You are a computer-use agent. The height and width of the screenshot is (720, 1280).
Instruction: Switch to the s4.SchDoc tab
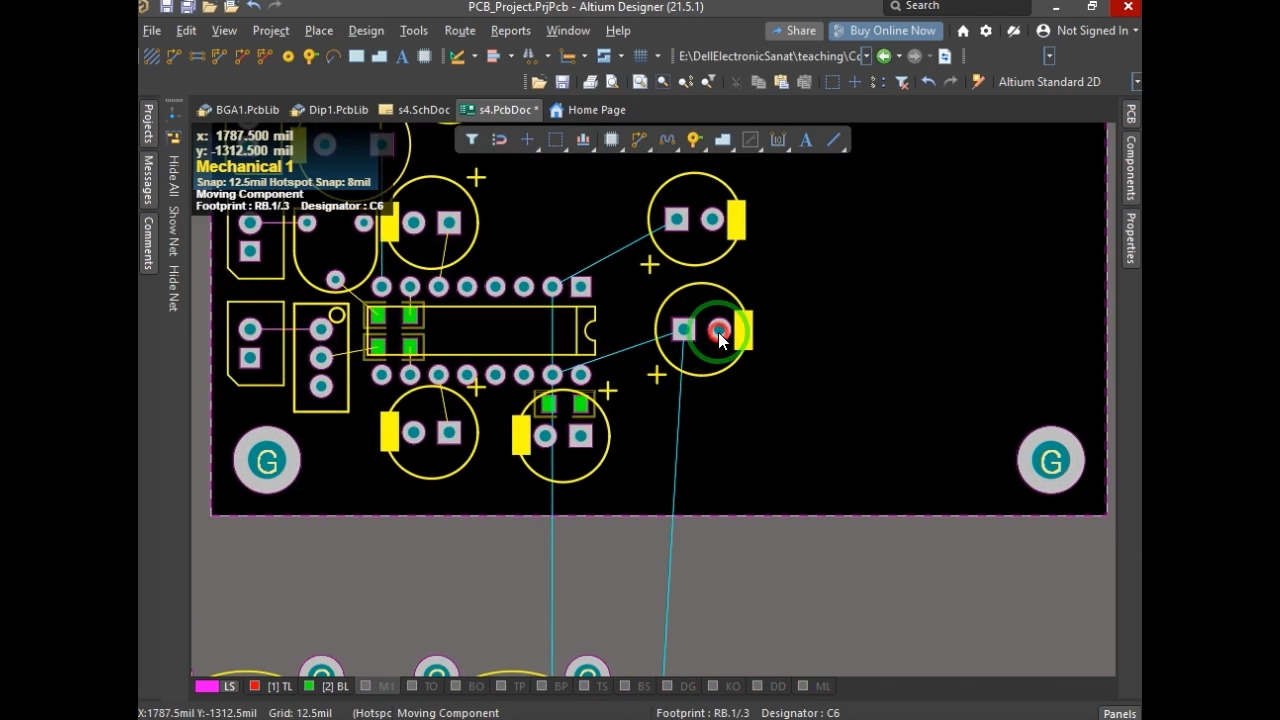415,110
